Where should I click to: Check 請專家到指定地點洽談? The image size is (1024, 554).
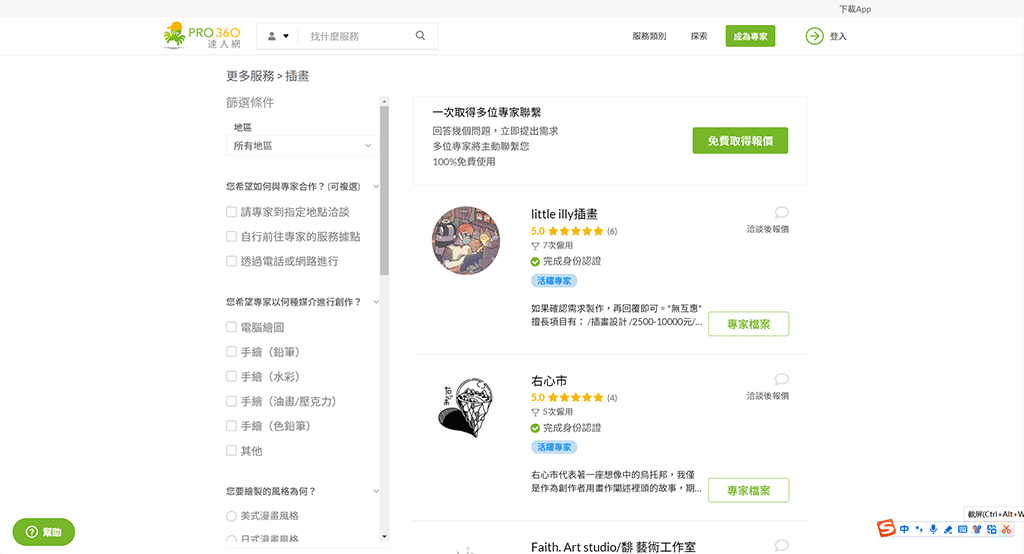coord(231,212)
